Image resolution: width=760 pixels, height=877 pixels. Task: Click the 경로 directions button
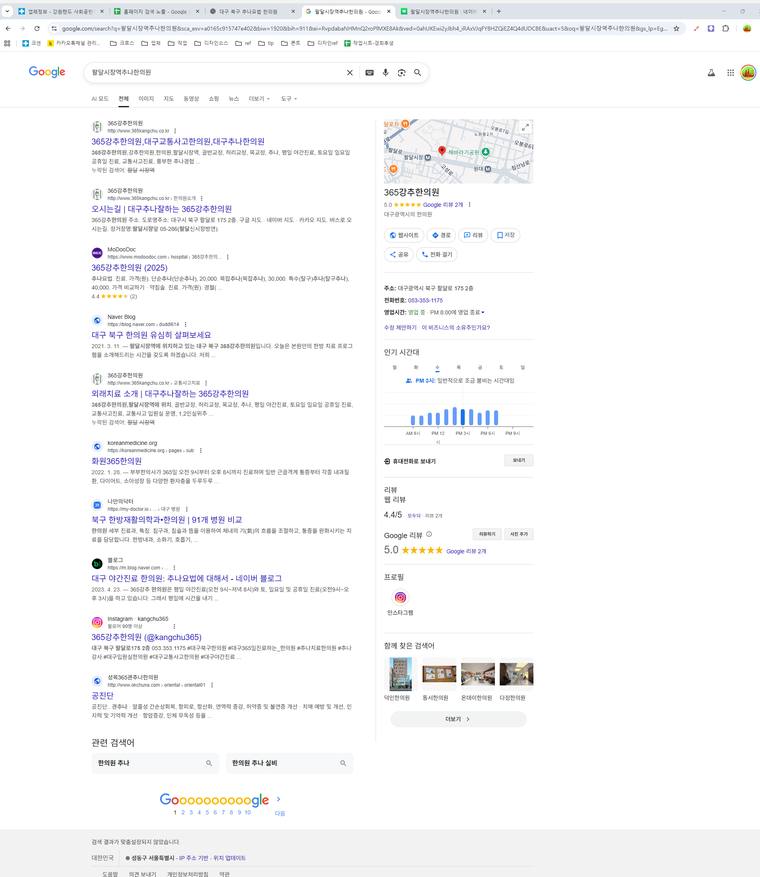[x=441, y=235]
